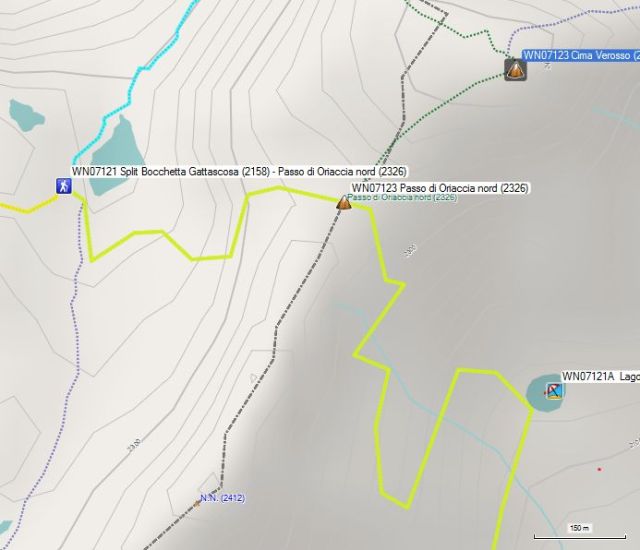Click the small red dot marker
Screen dimensions: 640x550
(599, 470)
